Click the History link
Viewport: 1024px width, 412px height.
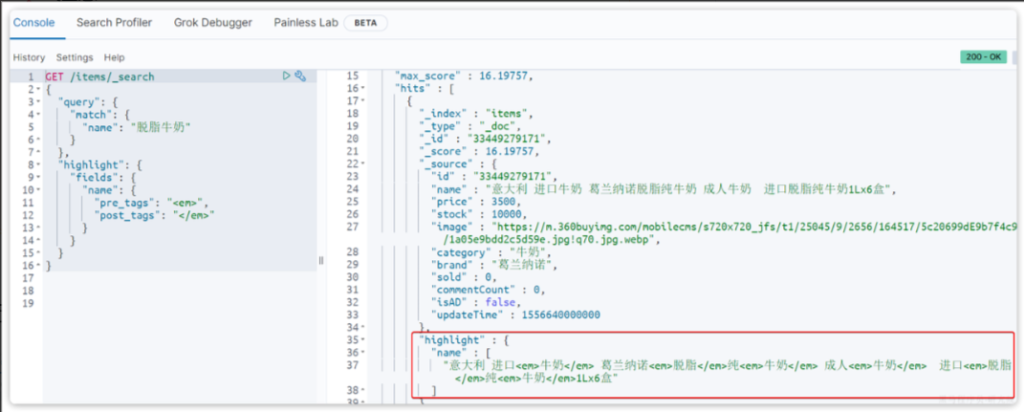[x=29, y=58]
